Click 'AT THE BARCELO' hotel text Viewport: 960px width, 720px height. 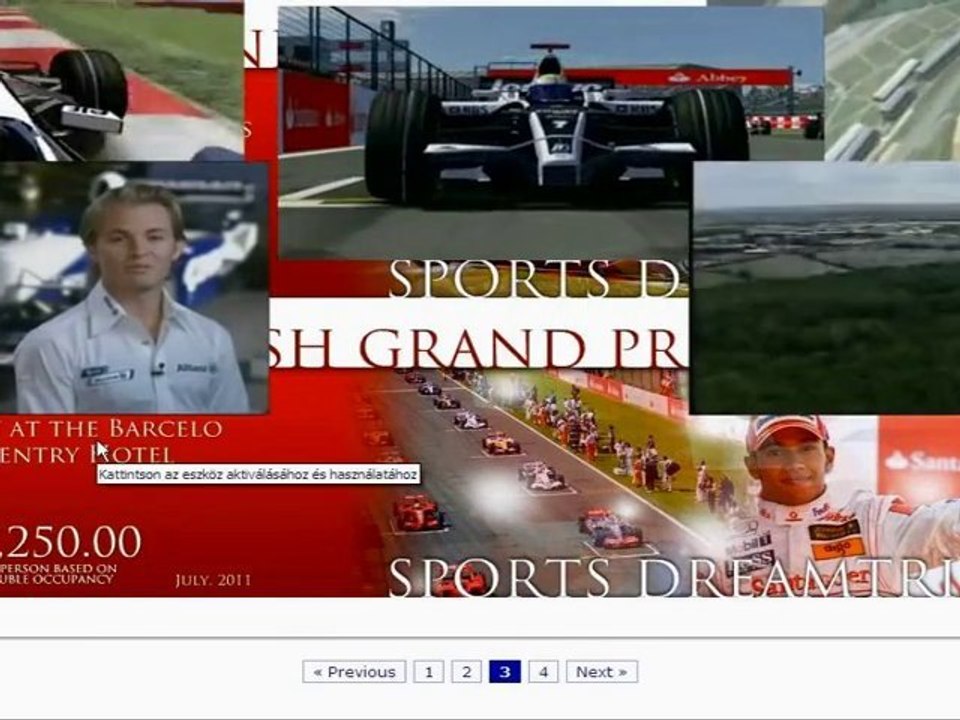coord(115,428)
